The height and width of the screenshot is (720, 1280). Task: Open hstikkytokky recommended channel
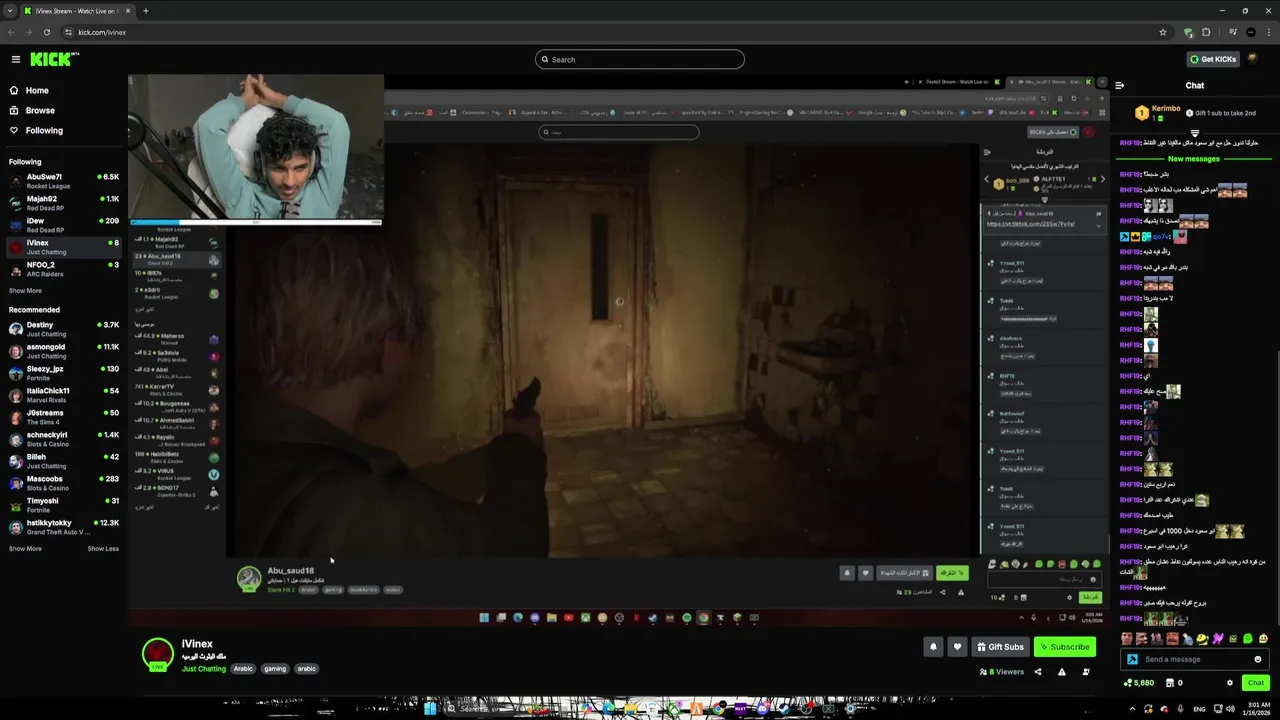coord(64,527)
